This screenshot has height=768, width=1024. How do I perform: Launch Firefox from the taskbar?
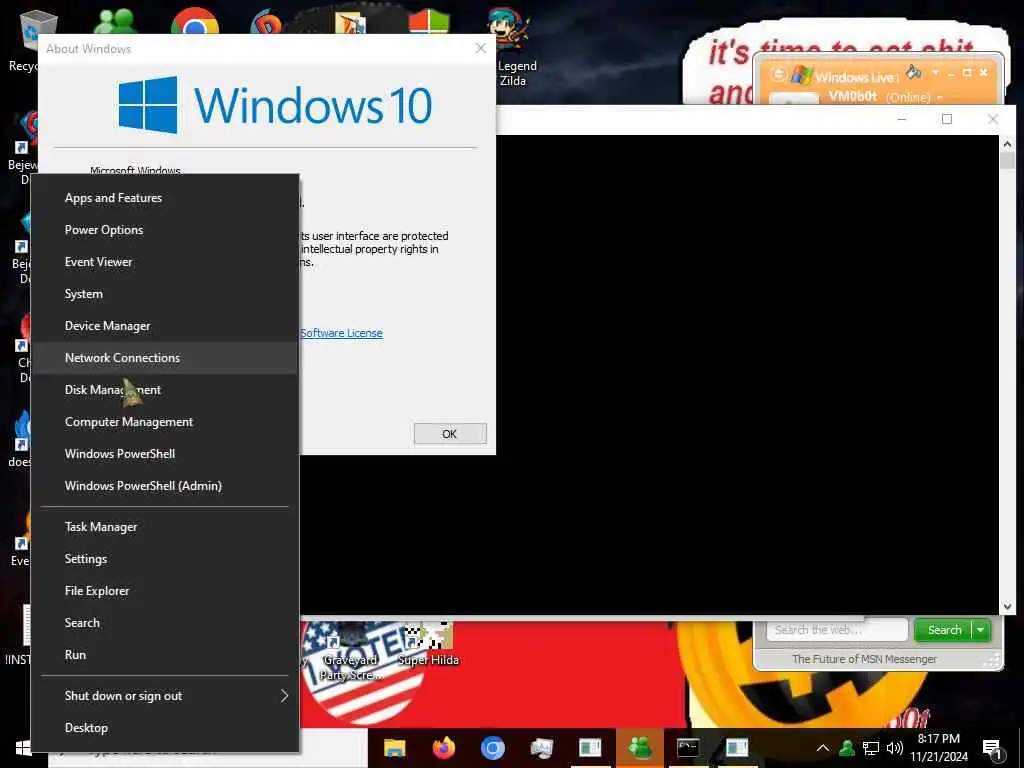[444, 748]
